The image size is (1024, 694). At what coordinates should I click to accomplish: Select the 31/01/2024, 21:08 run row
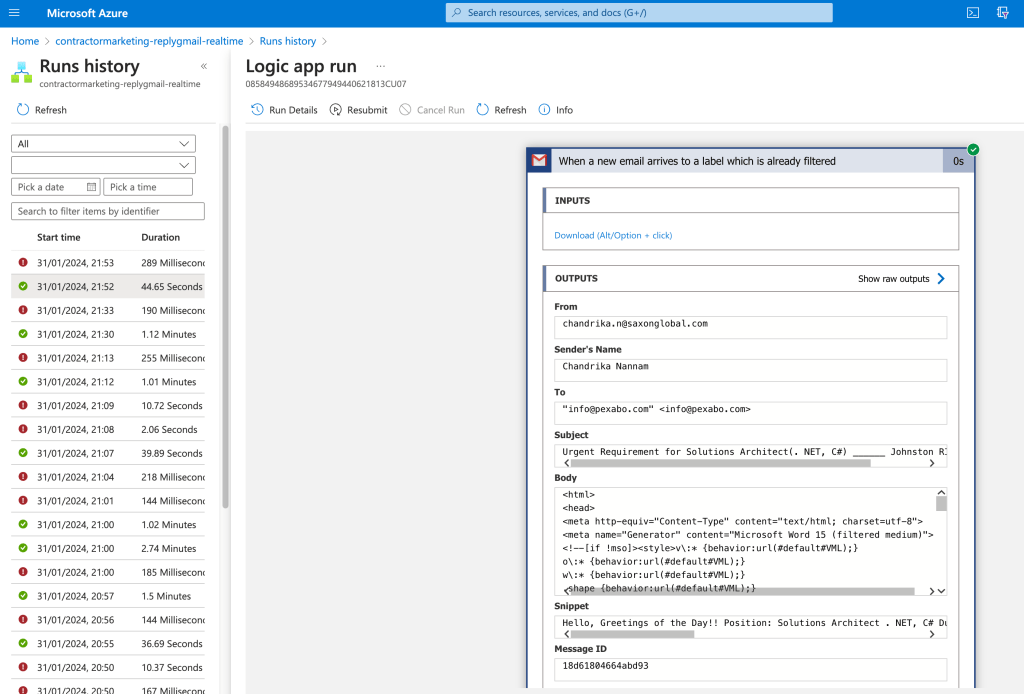[x=108, y=429]
